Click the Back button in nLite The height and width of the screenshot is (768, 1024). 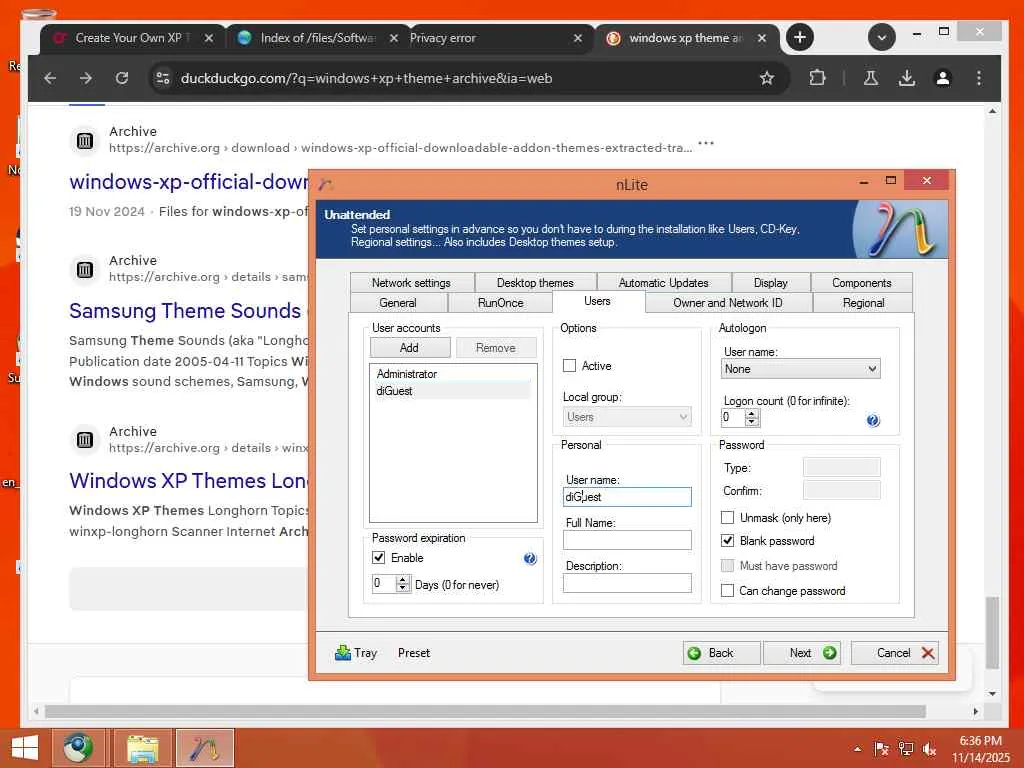(722, 653)
